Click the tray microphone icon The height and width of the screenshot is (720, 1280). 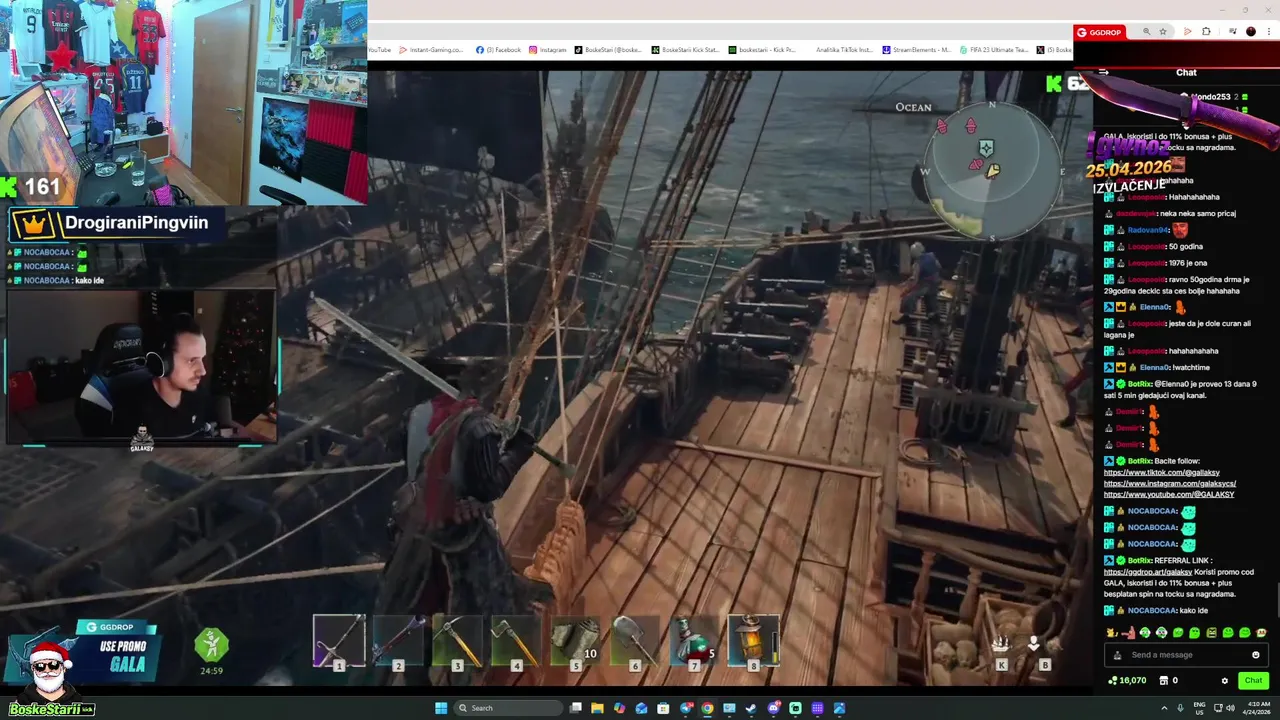point(1181,708)
